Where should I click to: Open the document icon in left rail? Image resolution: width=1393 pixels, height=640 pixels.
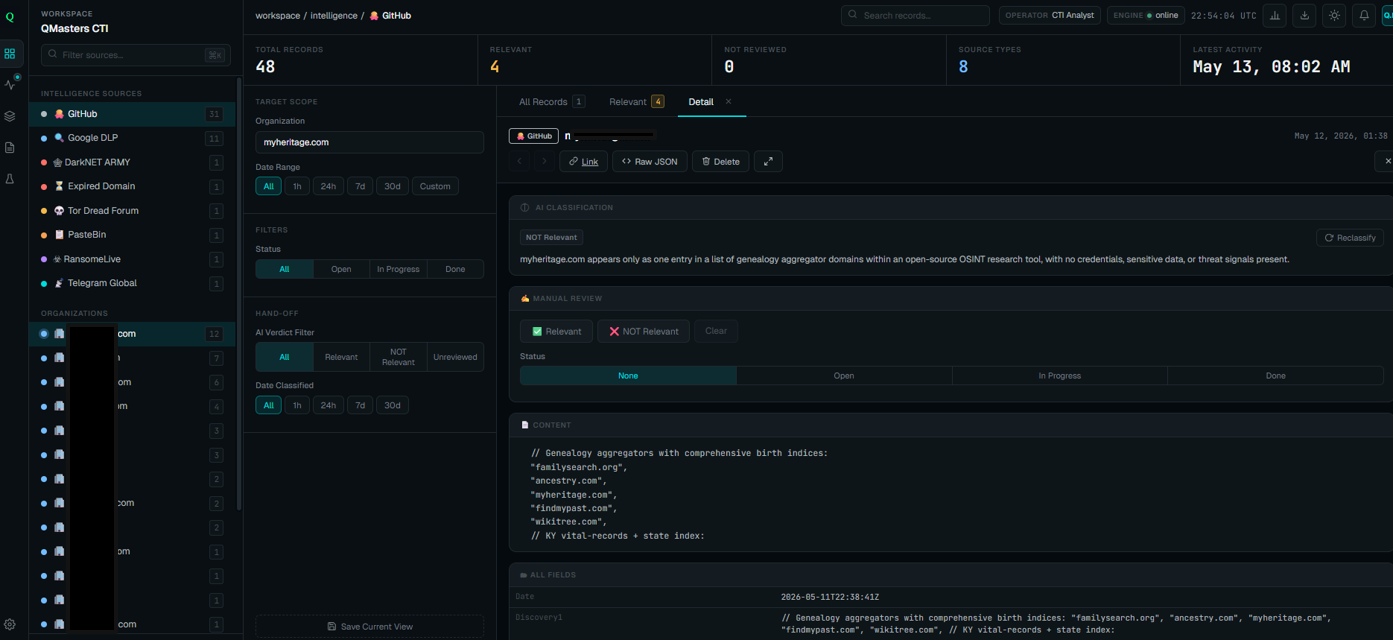10,147
